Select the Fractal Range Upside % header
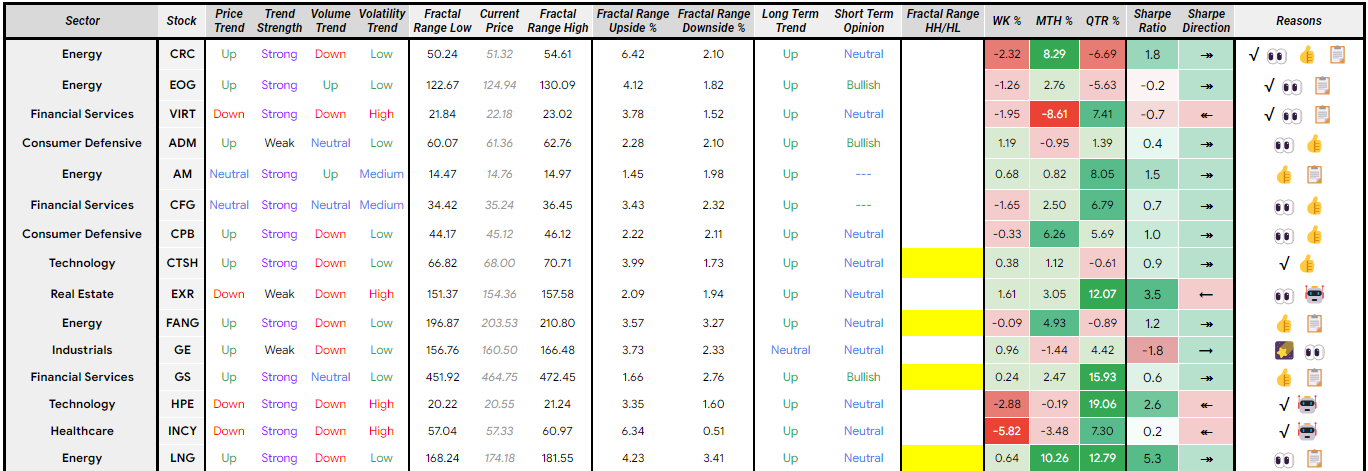Image resolution: width=1368 pixels, height=471 pixels. [x=631, y=21]
